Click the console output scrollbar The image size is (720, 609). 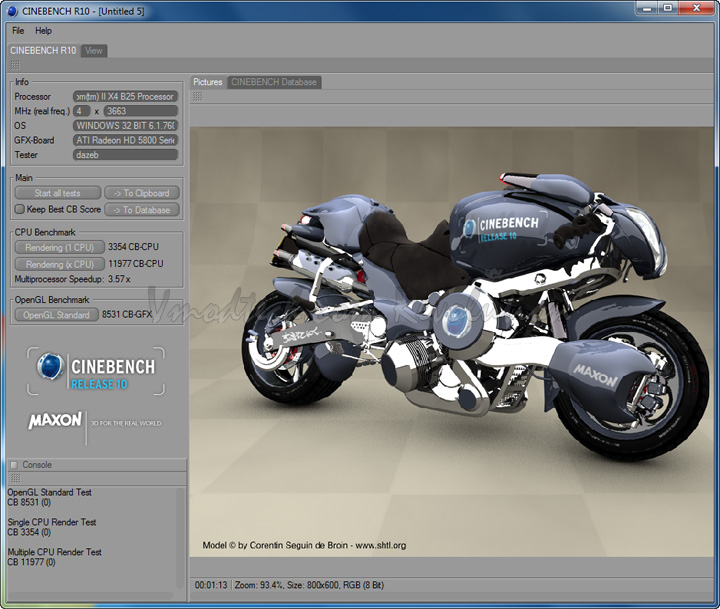(x=181, y=538)
